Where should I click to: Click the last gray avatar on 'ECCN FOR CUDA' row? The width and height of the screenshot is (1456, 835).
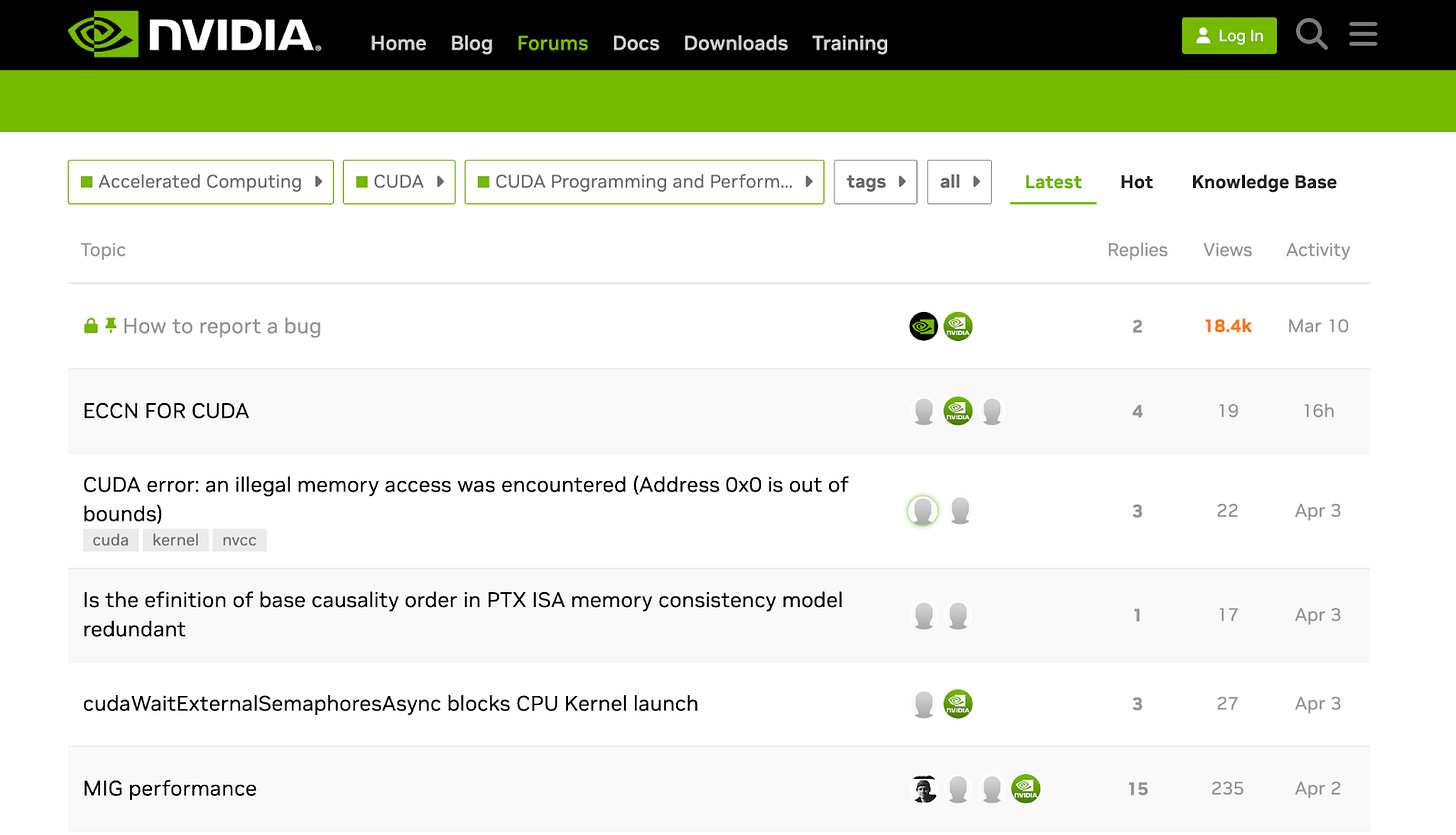[x=992, y=411]
